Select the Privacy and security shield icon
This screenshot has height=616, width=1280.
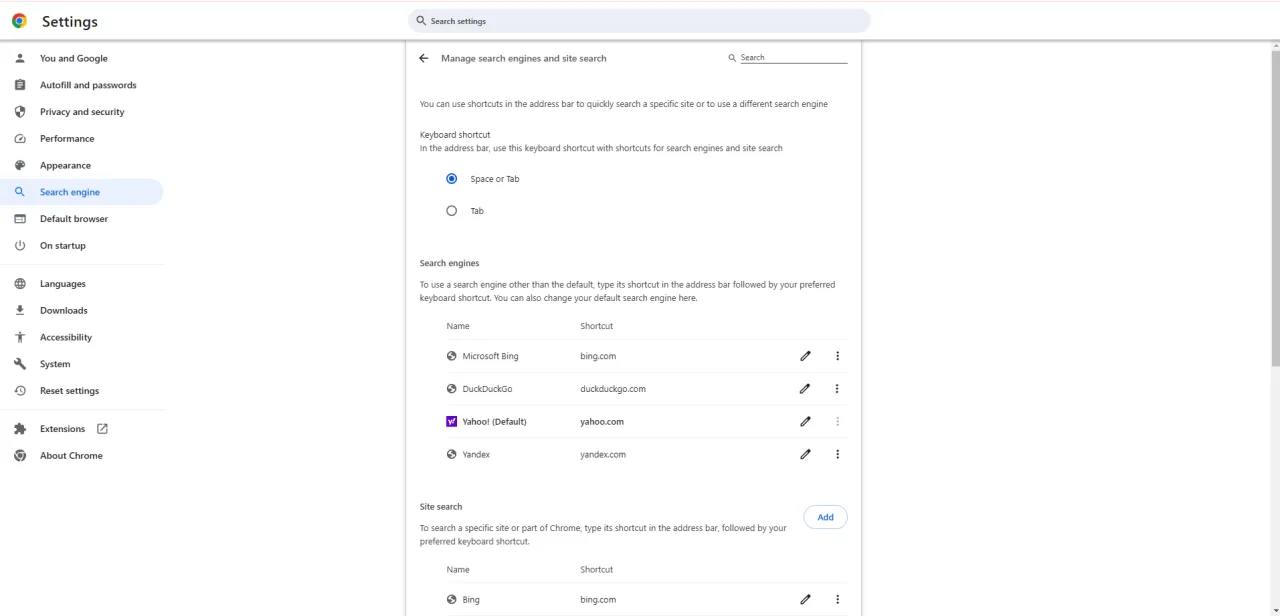click(x=21, y=111)
